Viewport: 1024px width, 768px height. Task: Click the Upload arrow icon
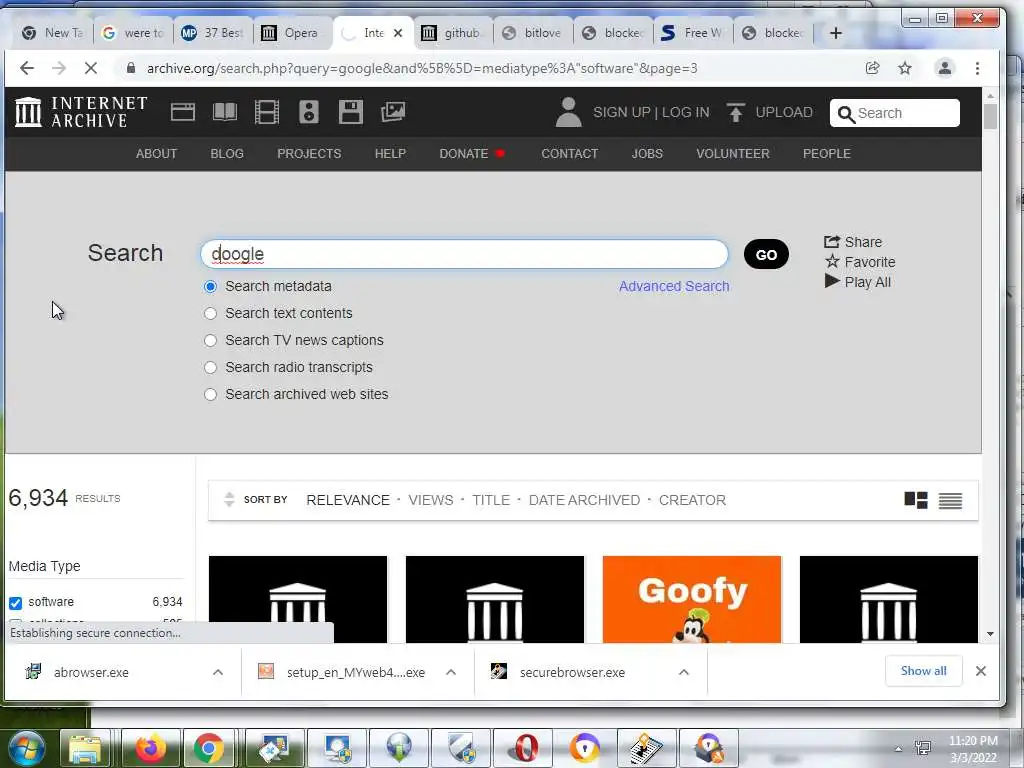click(x=735, y=112)
